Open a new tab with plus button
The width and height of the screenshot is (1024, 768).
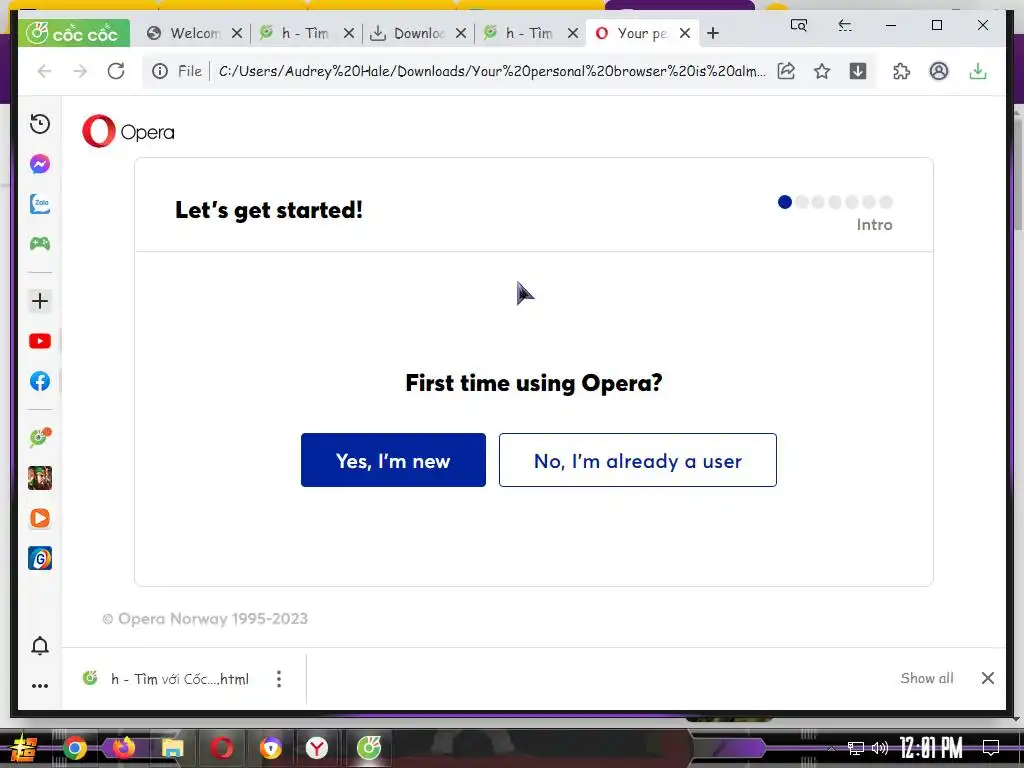[713, 33]
